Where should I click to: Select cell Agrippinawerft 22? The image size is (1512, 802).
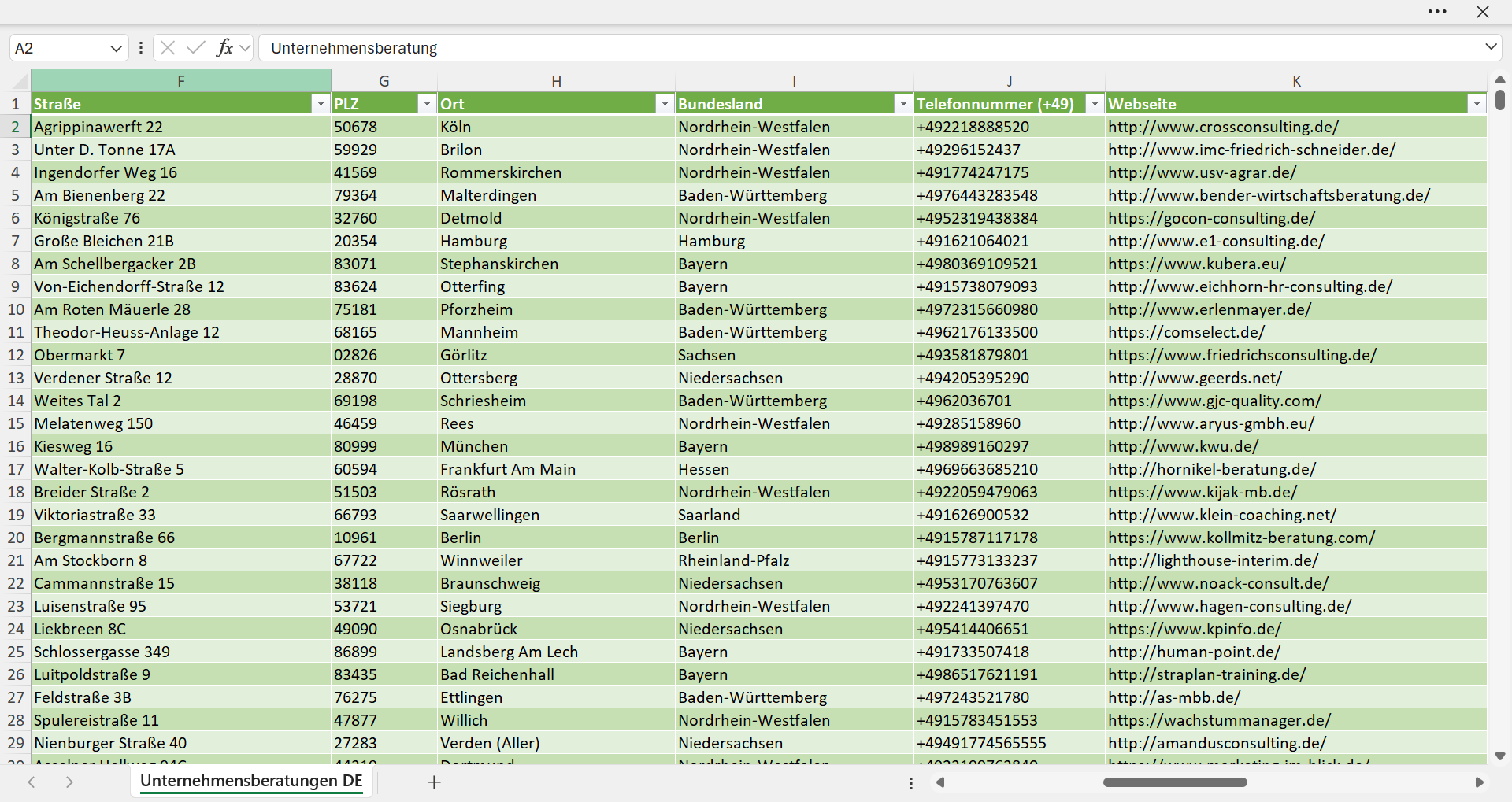181,127
